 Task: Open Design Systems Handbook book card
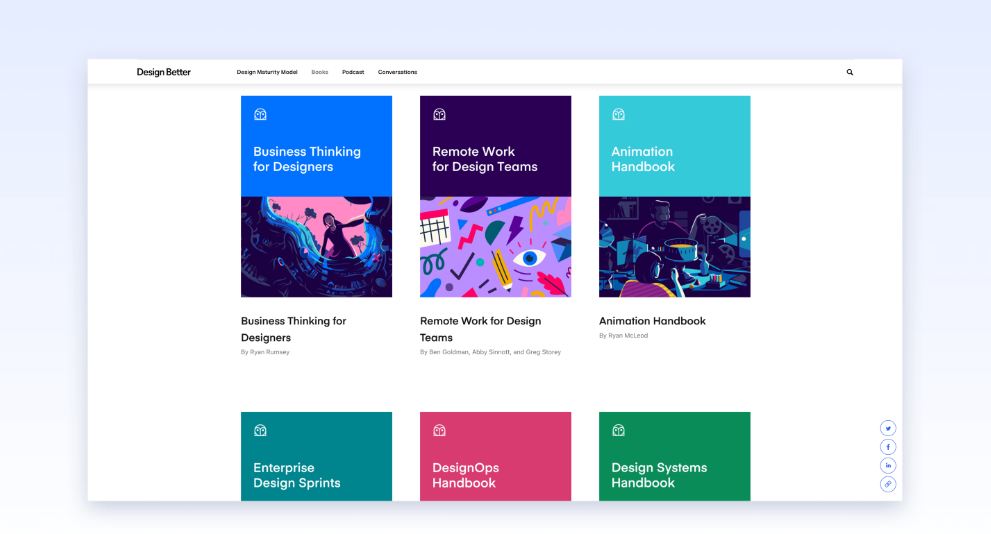674,456
